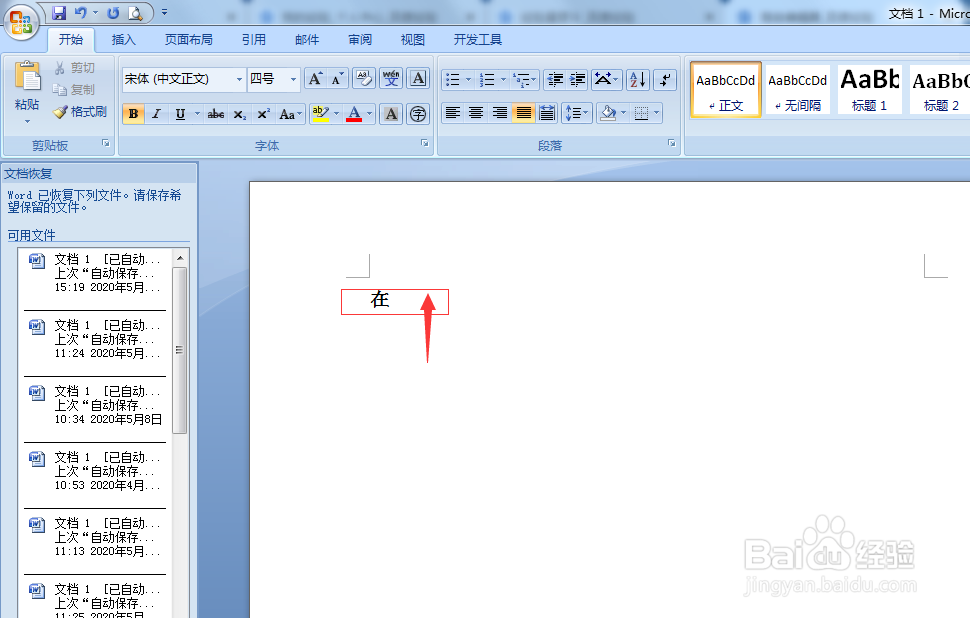Switch to 视图 tab

[413, 40]
